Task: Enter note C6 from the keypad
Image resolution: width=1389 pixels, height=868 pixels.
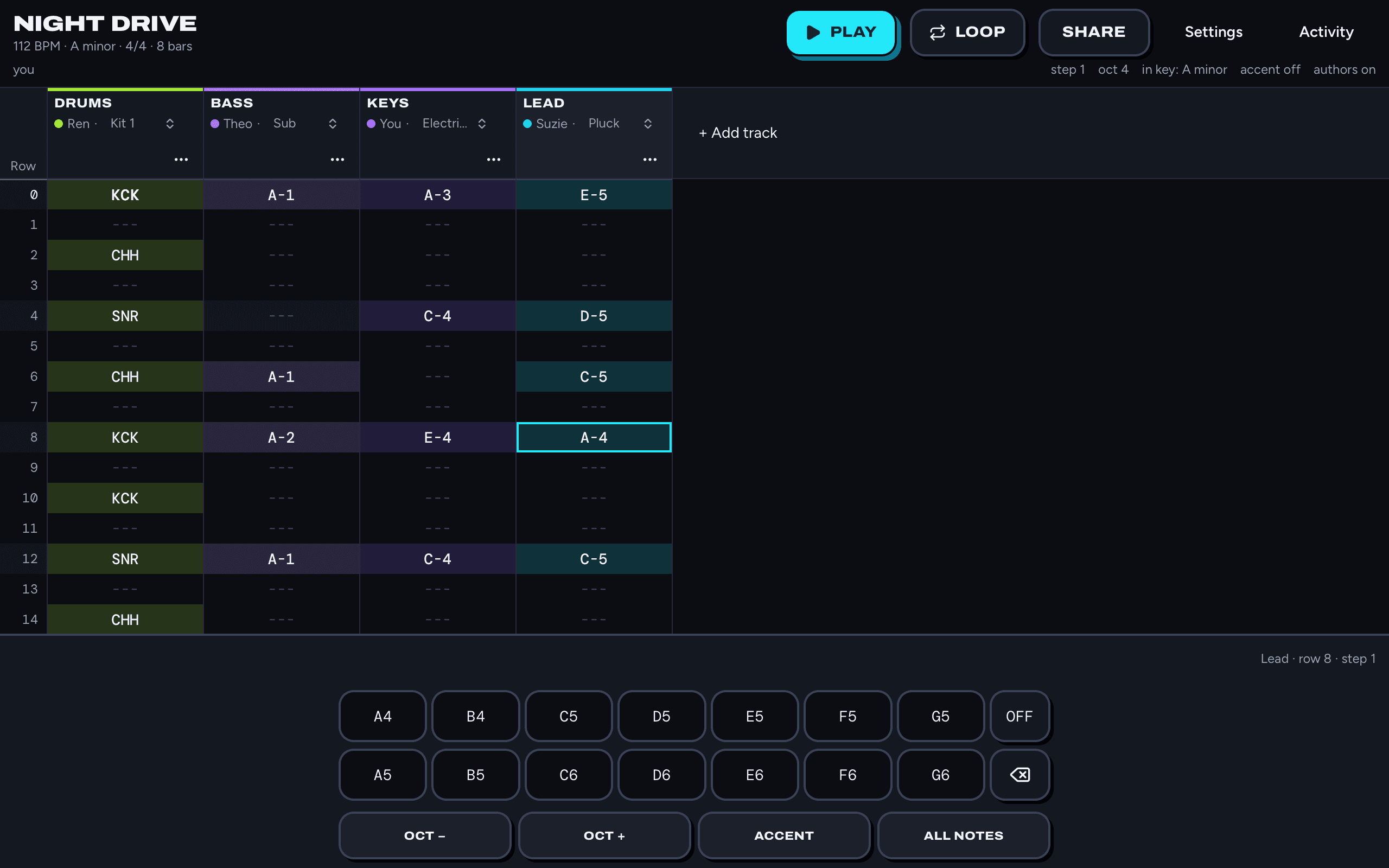Action: (568, 775)
